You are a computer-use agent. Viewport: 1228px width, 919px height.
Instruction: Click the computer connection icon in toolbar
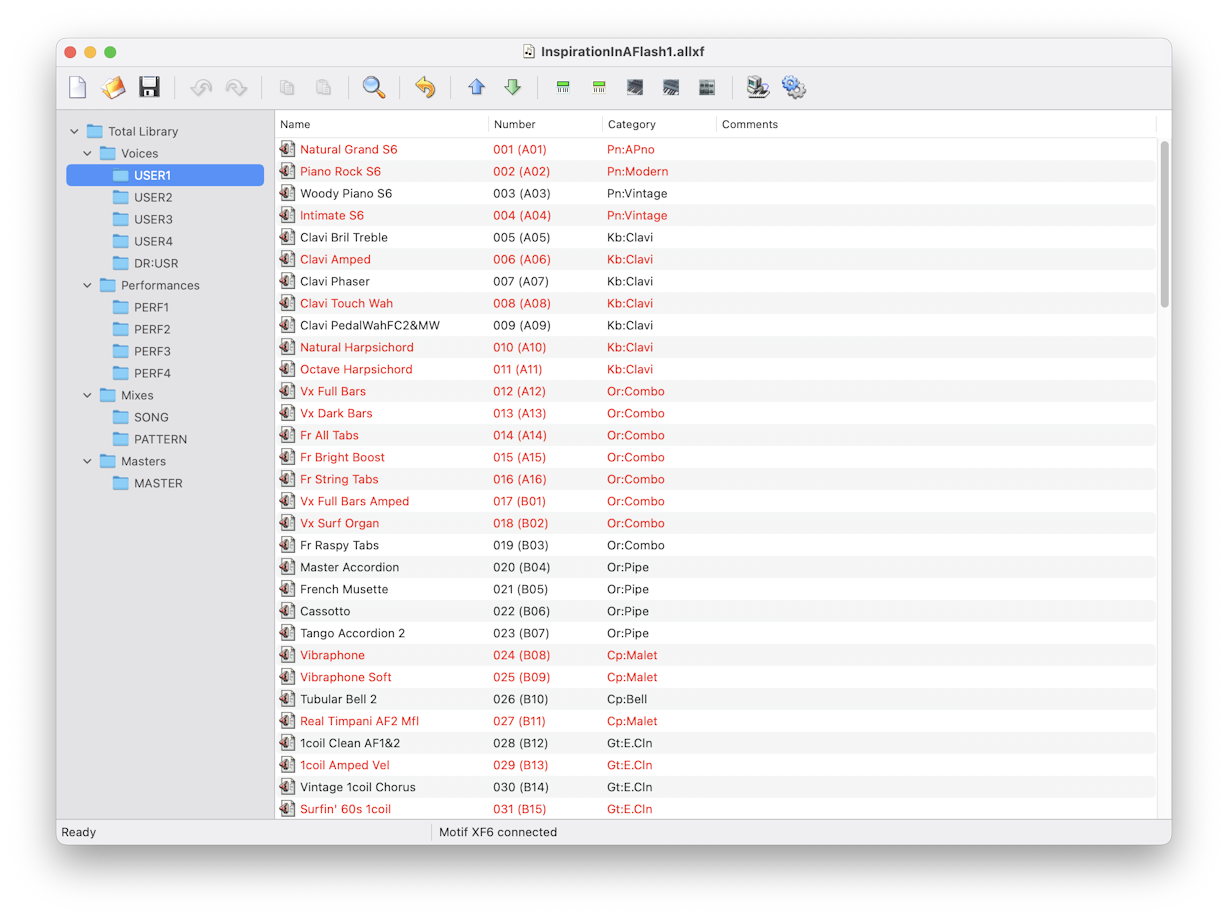point(758,88)
